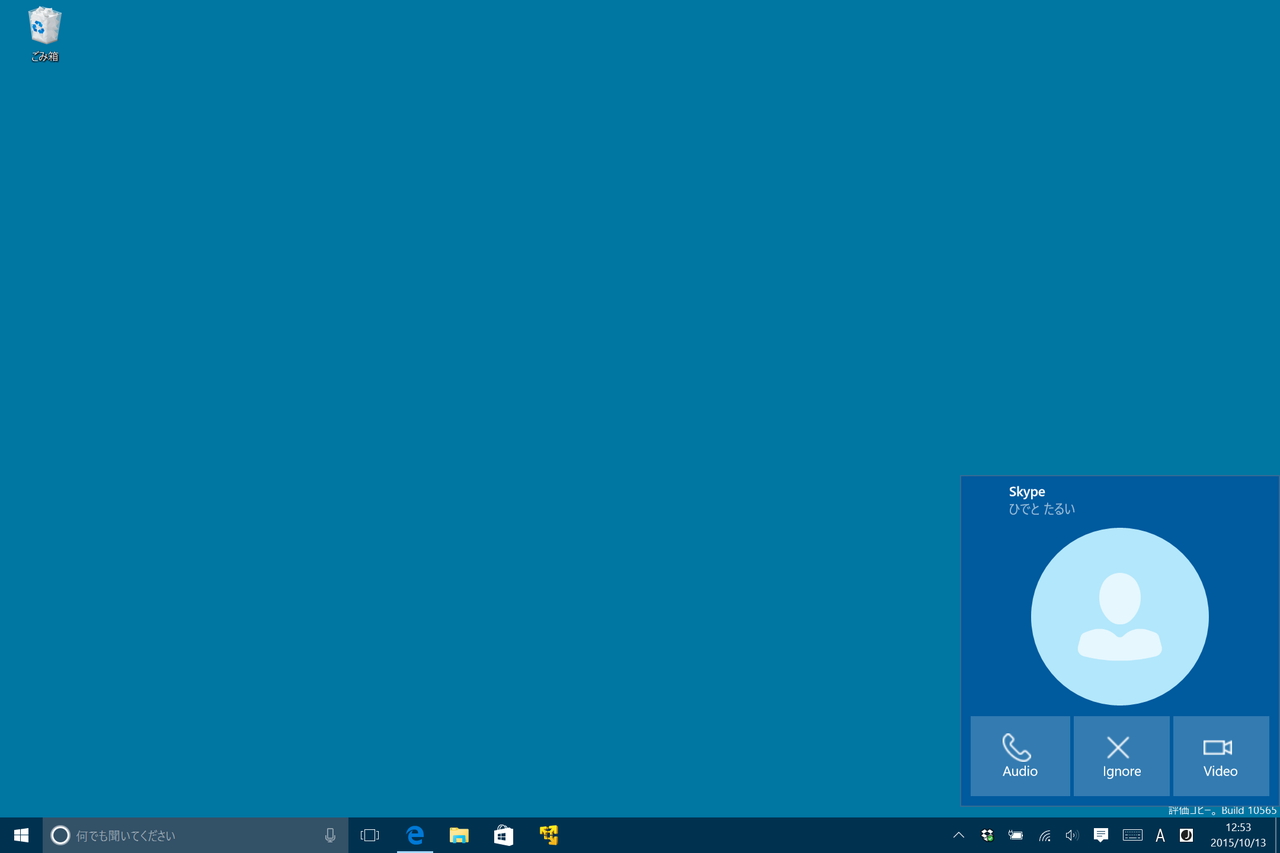The width and height of the screenshot is (1280, 853).
Task: Switch the IME input mode A indicator
Action: pos(1160,835)
